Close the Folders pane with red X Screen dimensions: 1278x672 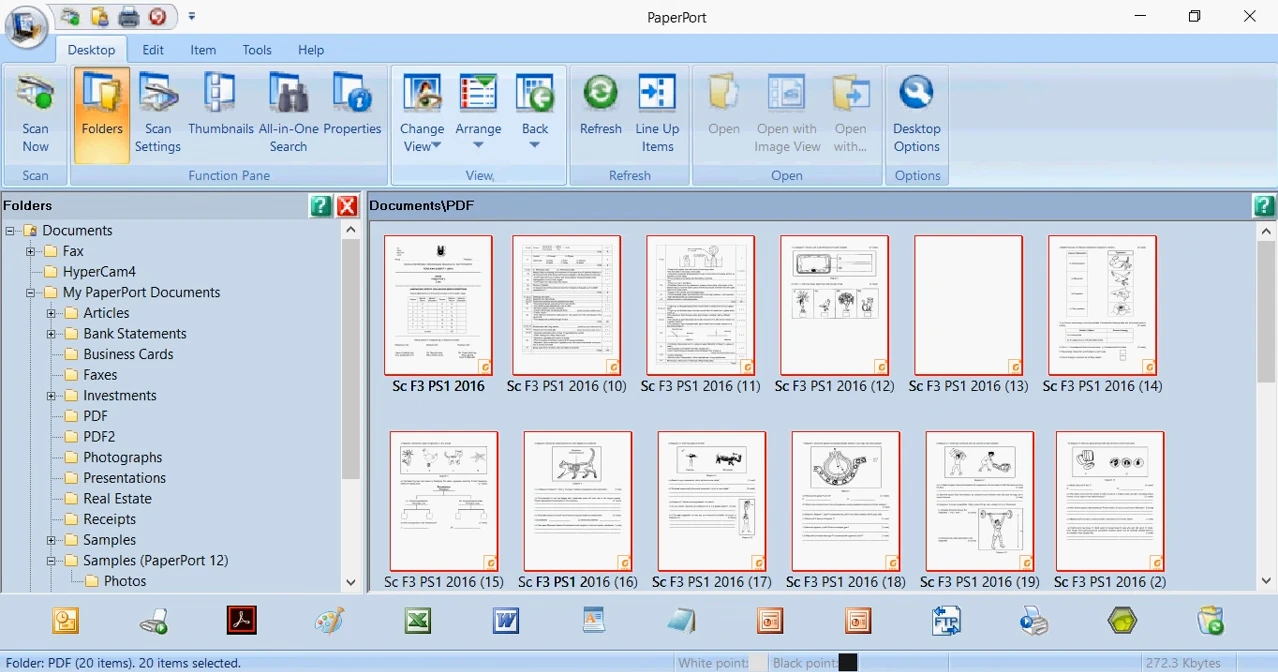(347, 206)
